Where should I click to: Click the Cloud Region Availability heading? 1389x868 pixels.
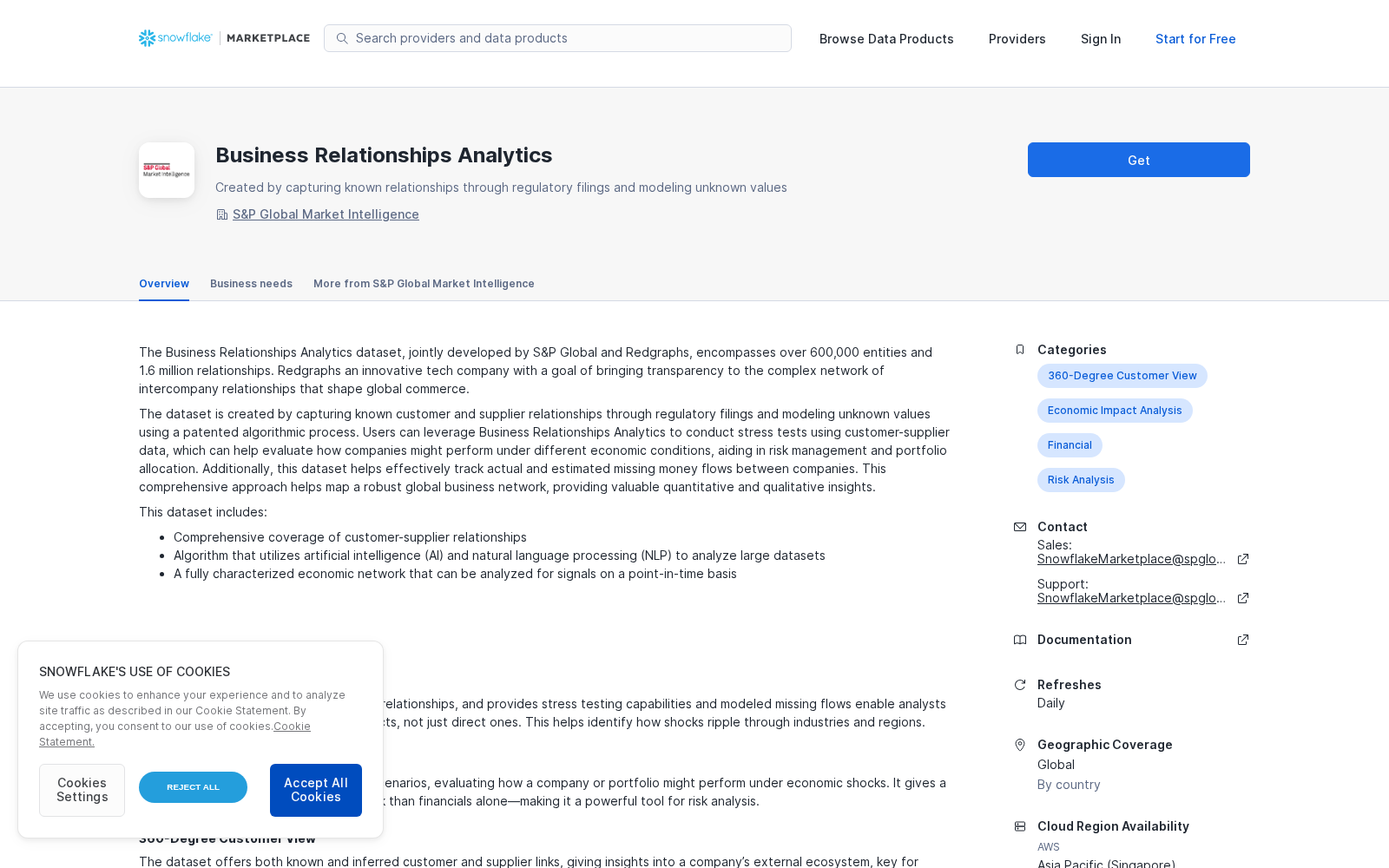click(x=1113, y=826)
